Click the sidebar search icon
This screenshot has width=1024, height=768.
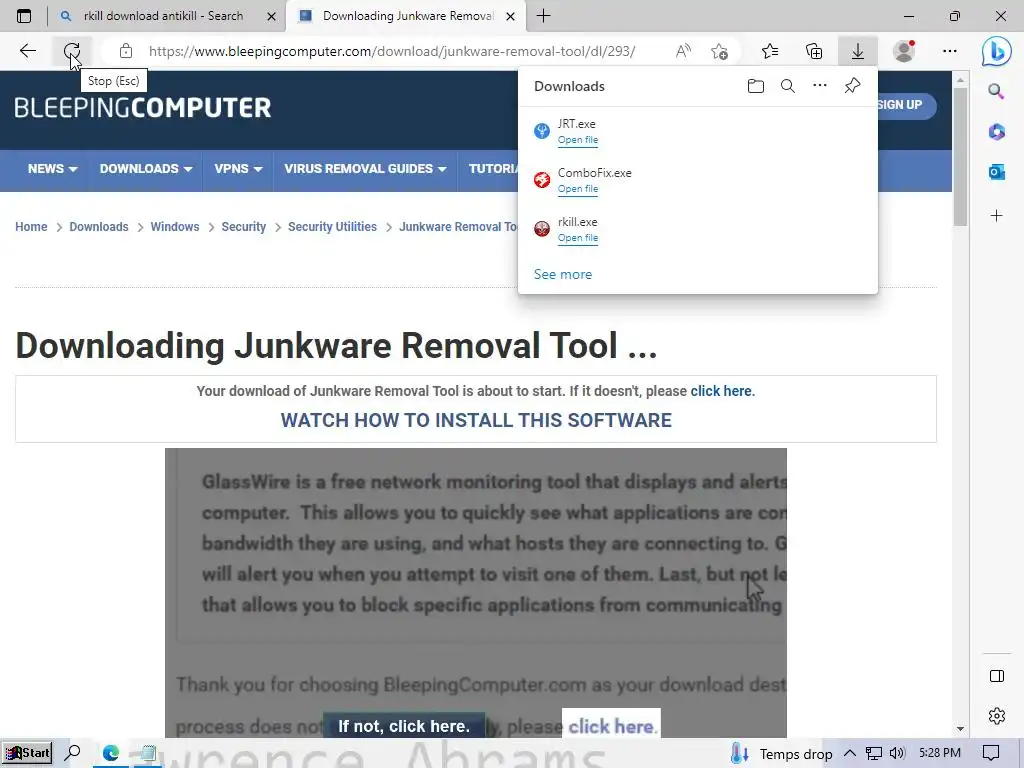click(996, 91)
